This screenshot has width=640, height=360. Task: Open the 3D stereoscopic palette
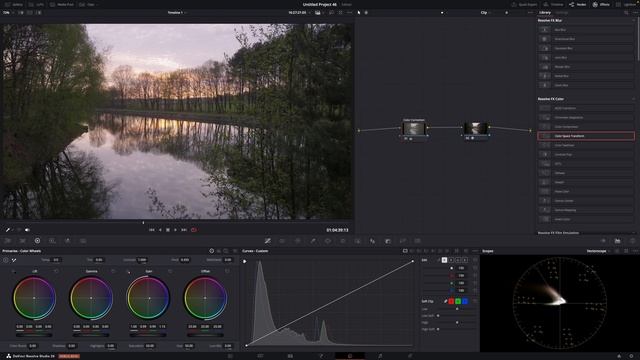point(417,241)
